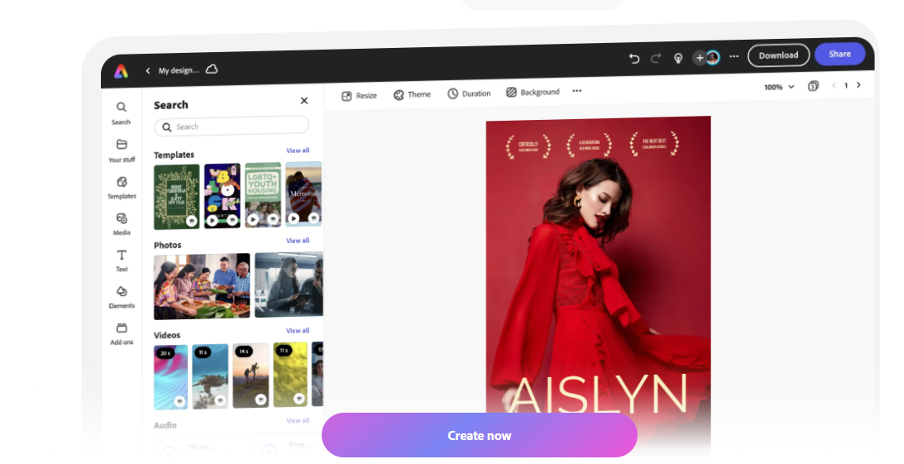Viewport: 904px width, 464px height.
Task: Go to the next page
Action: 858,85
